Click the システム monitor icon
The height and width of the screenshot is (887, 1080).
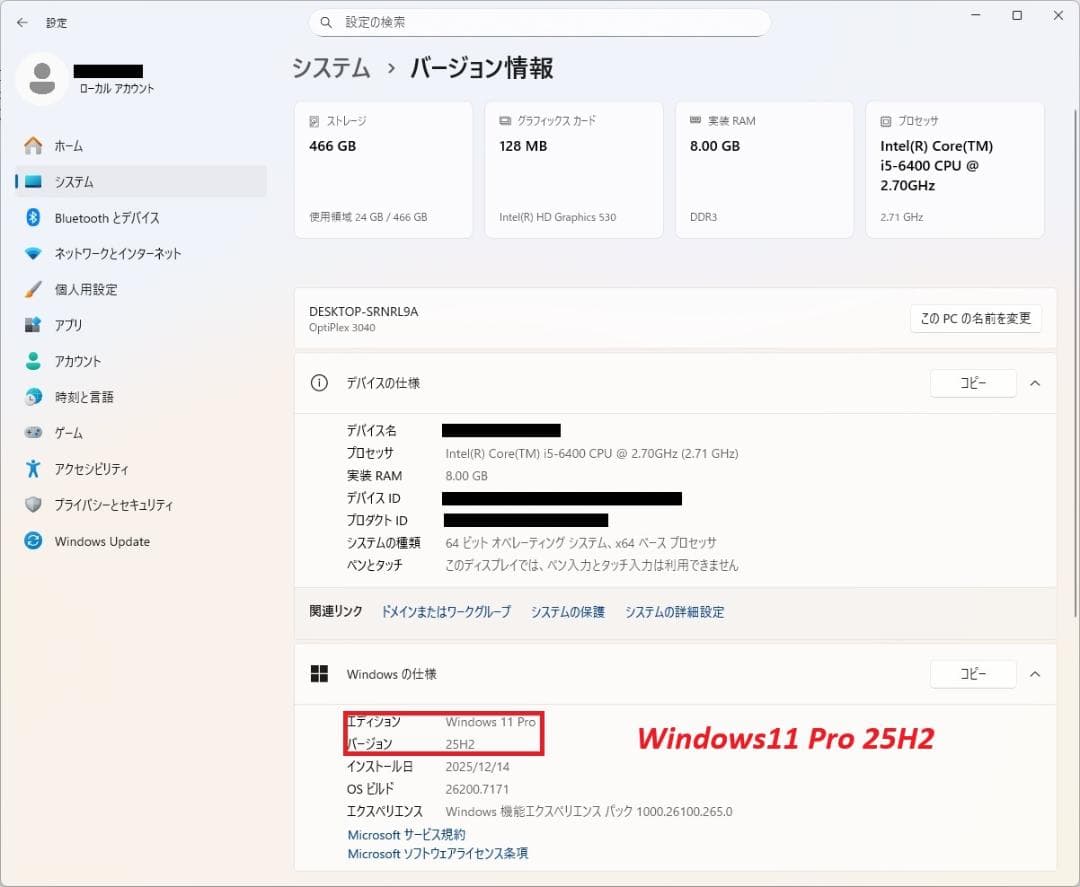(33, 182)
